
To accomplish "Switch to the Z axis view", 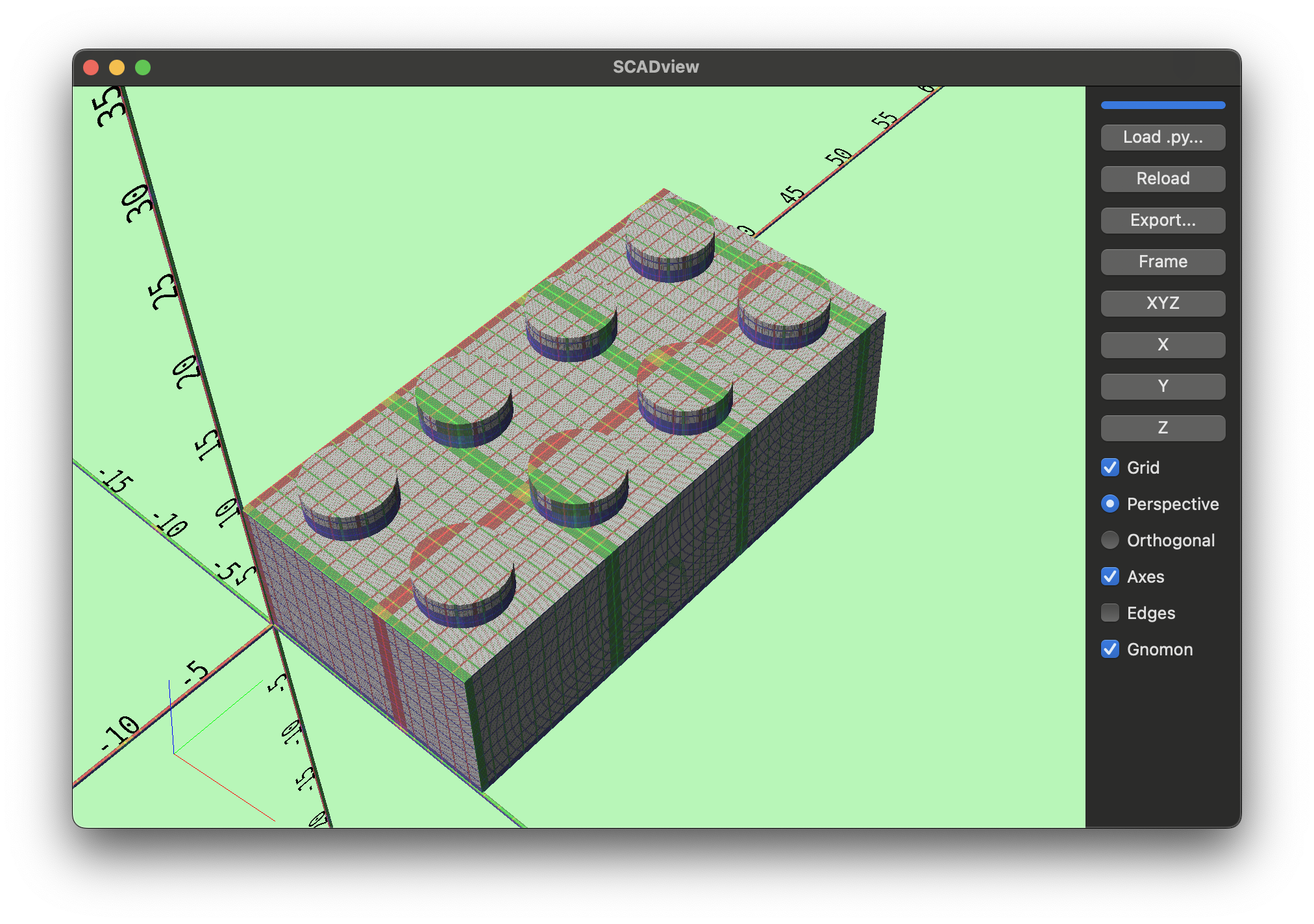I will click(1162, 428).
